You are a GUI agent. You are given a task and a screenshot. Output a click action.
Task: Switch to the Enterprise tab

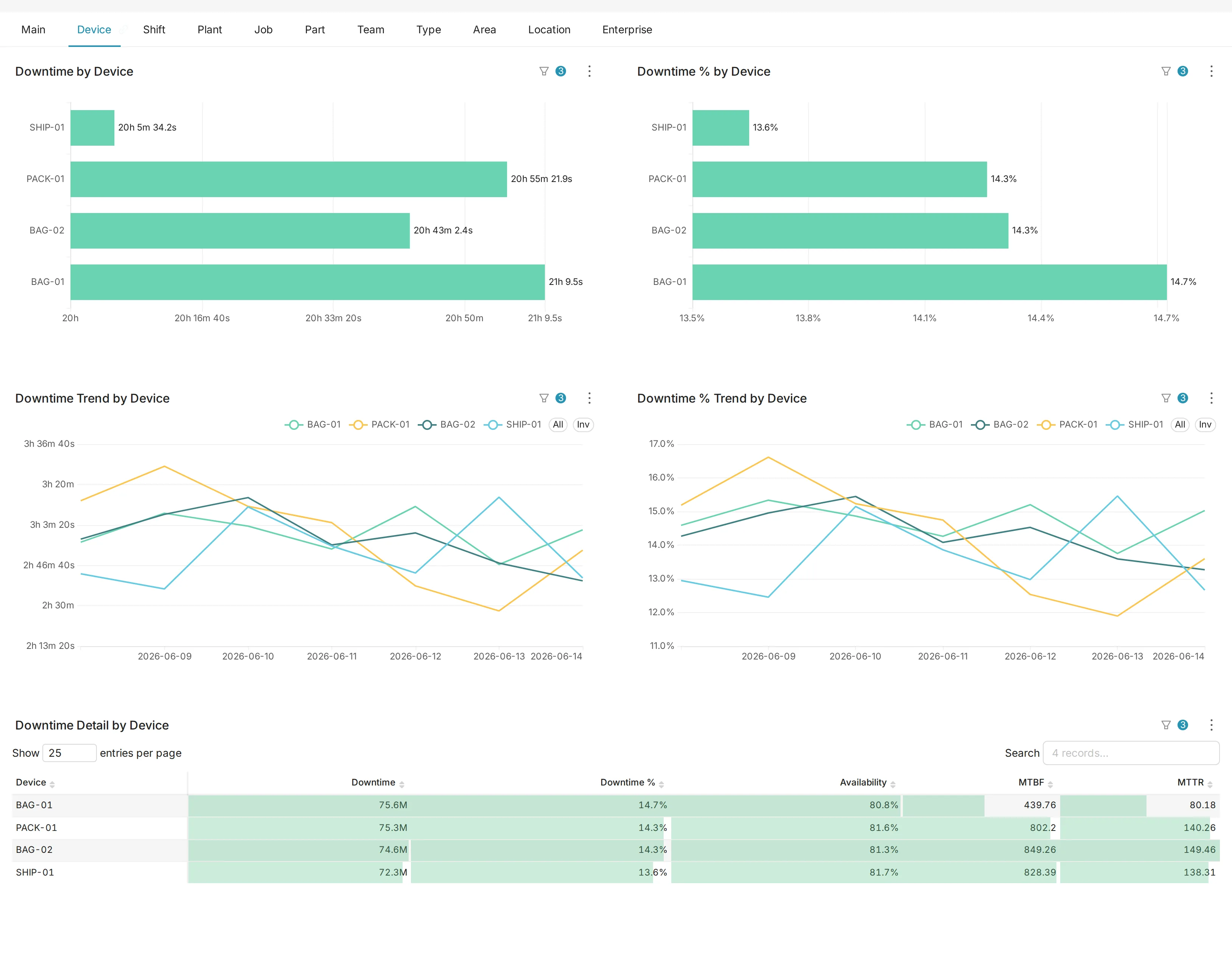(x=627, y=30)
